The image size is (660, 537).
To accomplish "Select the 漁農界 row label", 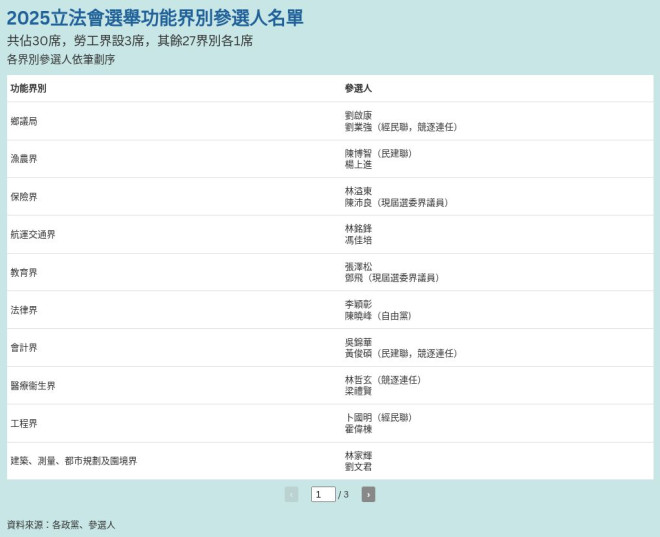I will click(x=24, y=159).
